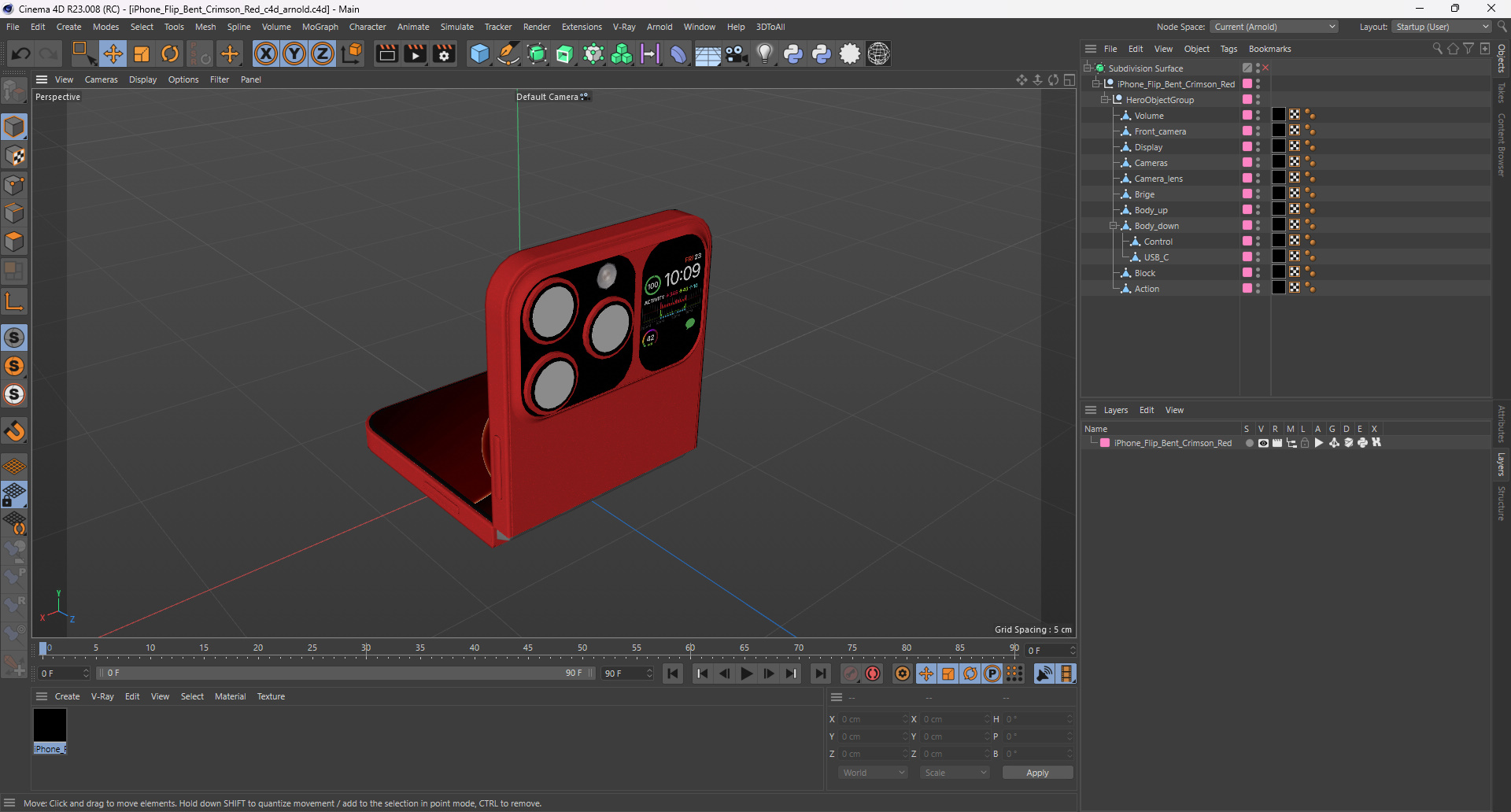Toggle layer lock icon
This screenshot has height=812, width=1511.
coord(1305,443)
